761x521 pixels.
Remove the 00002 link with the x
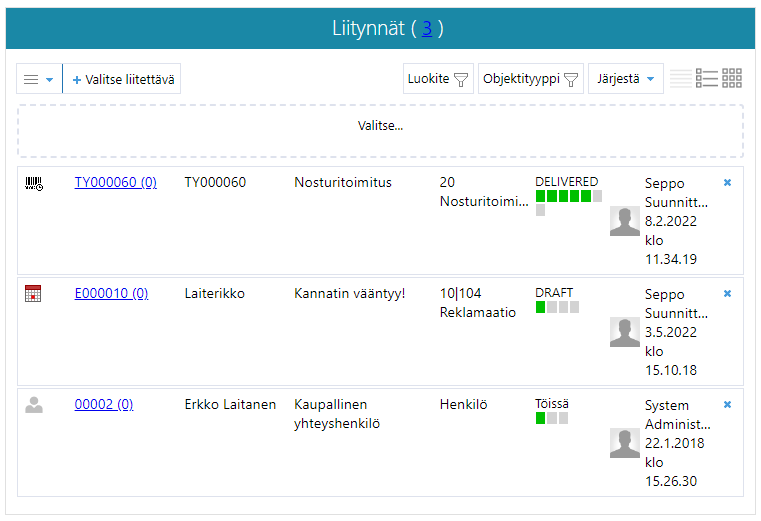click(x=727, y=404)
